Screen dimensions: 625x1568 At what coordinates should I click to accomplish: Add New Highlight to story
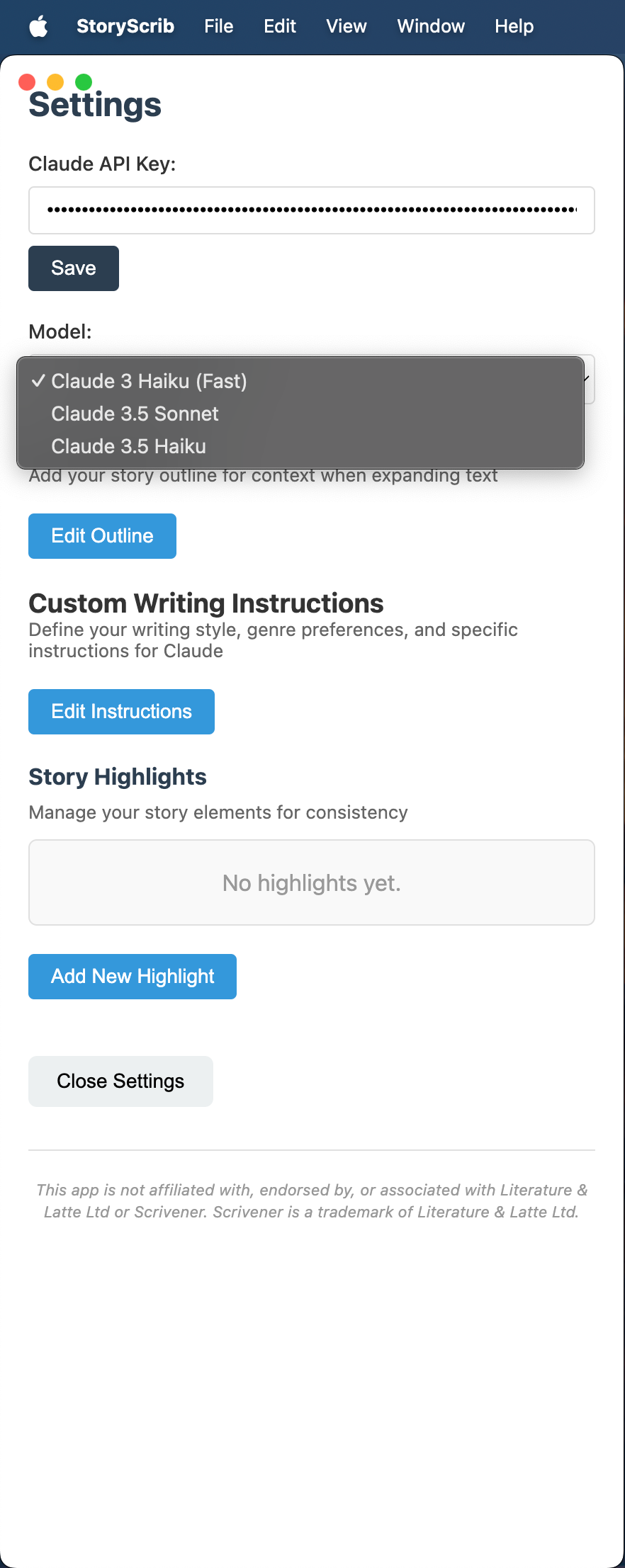point(133,977)
